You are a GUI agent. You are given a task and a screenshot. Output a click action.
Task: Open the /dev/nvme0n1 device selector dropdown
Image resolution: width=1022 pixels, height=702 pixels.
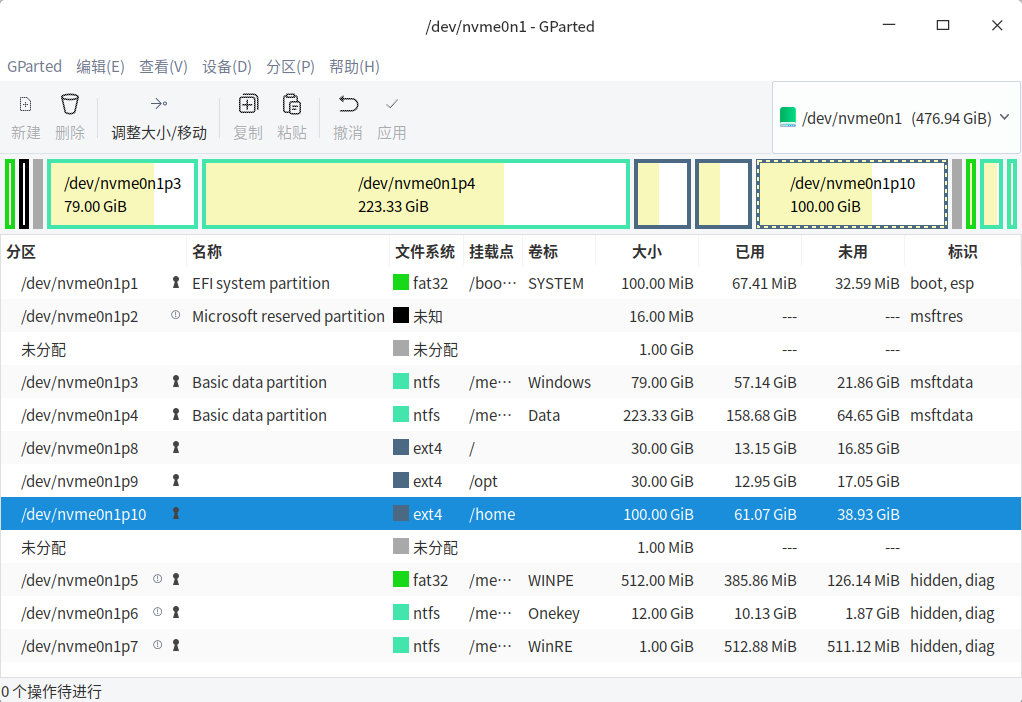coord(895,116)
